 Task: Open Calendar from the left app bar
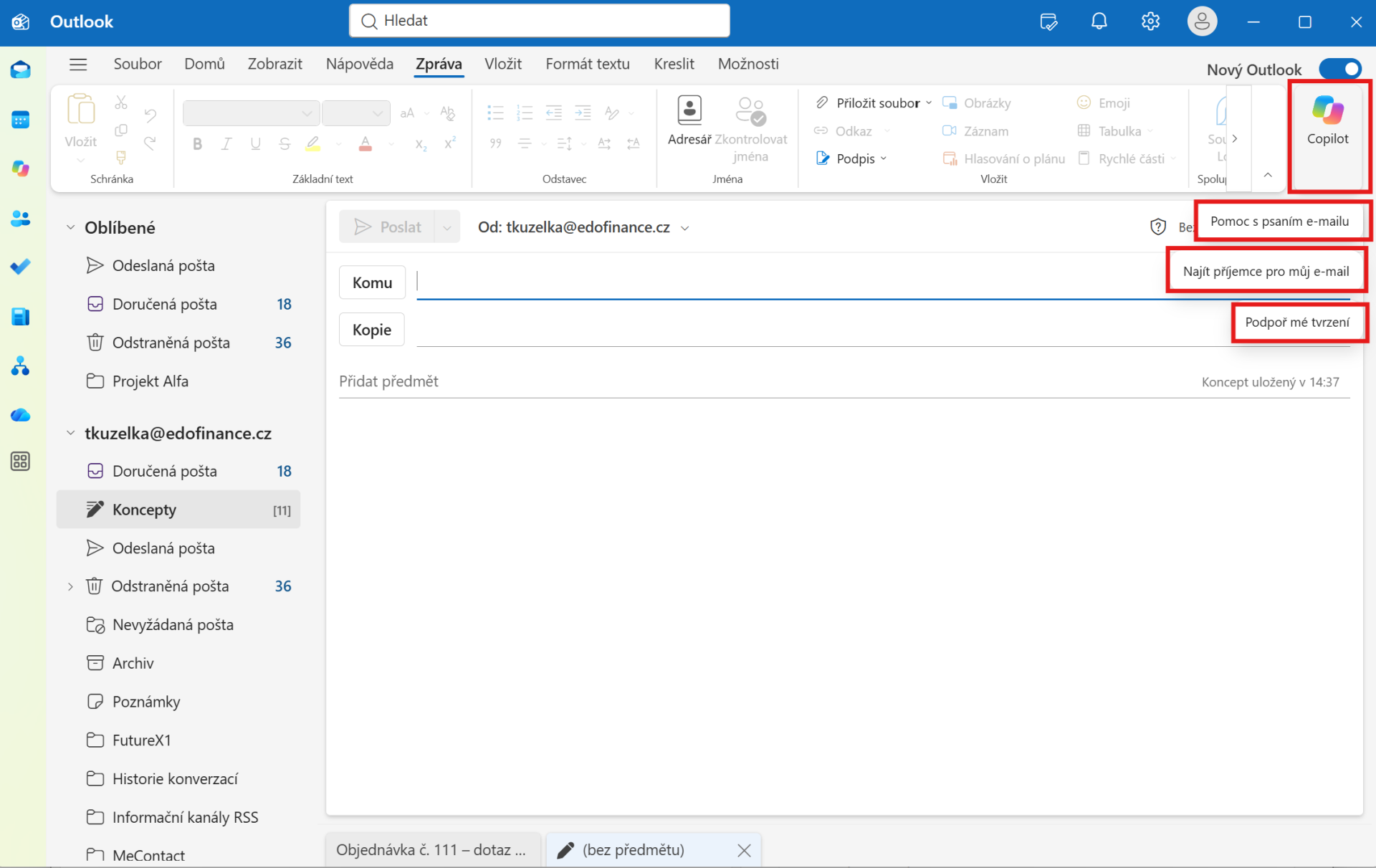(21, 120)
